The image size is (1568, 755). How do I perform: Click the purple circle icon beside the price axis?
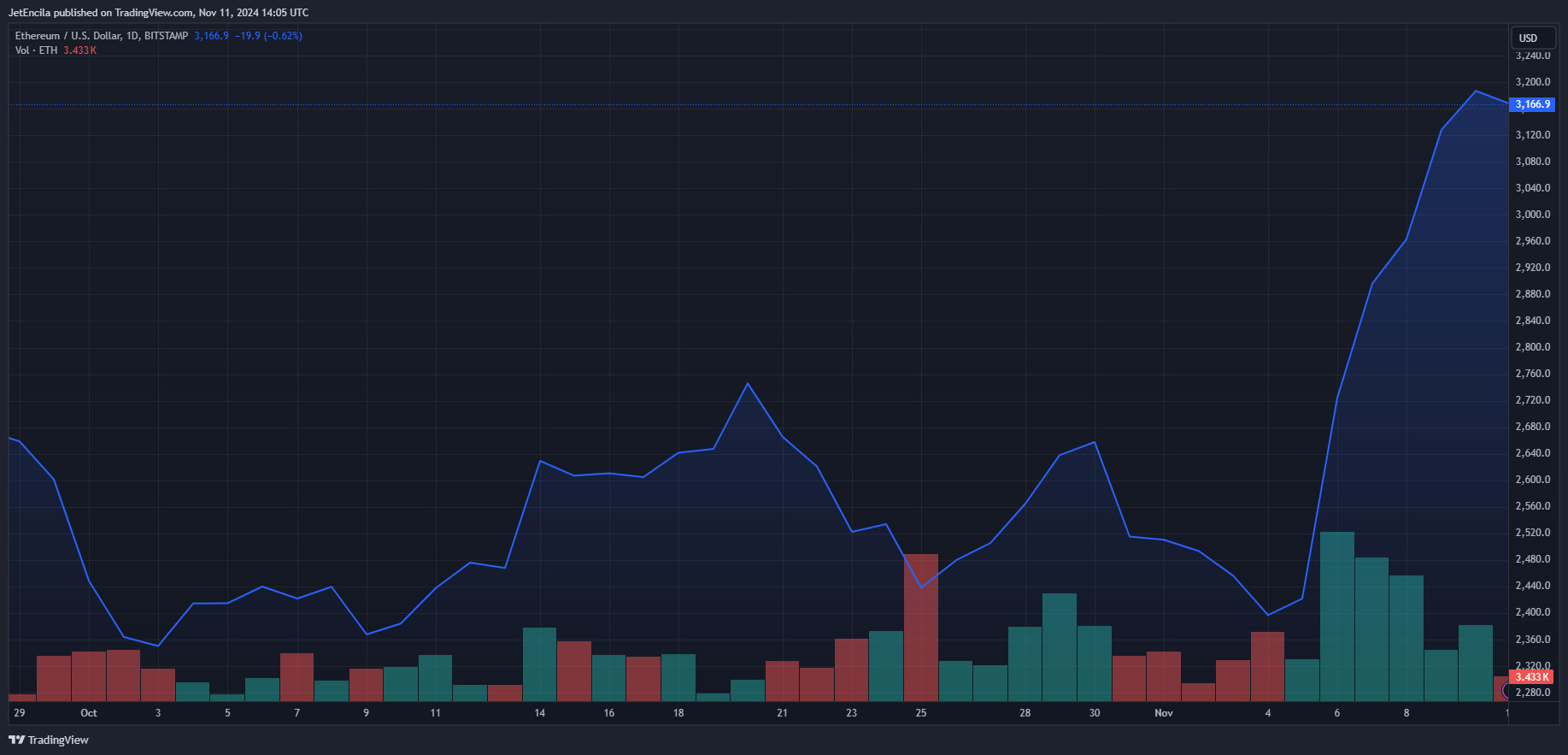1507,691
